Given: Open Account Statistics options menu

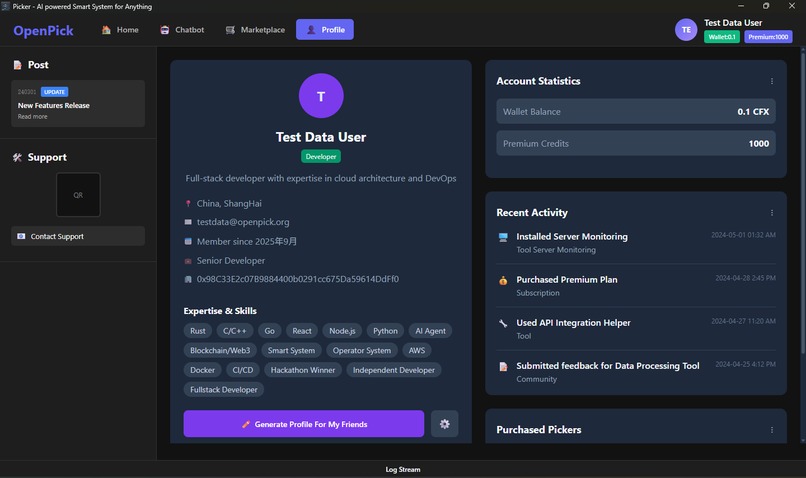Looking at the screenshot, I should click(772, 81).
